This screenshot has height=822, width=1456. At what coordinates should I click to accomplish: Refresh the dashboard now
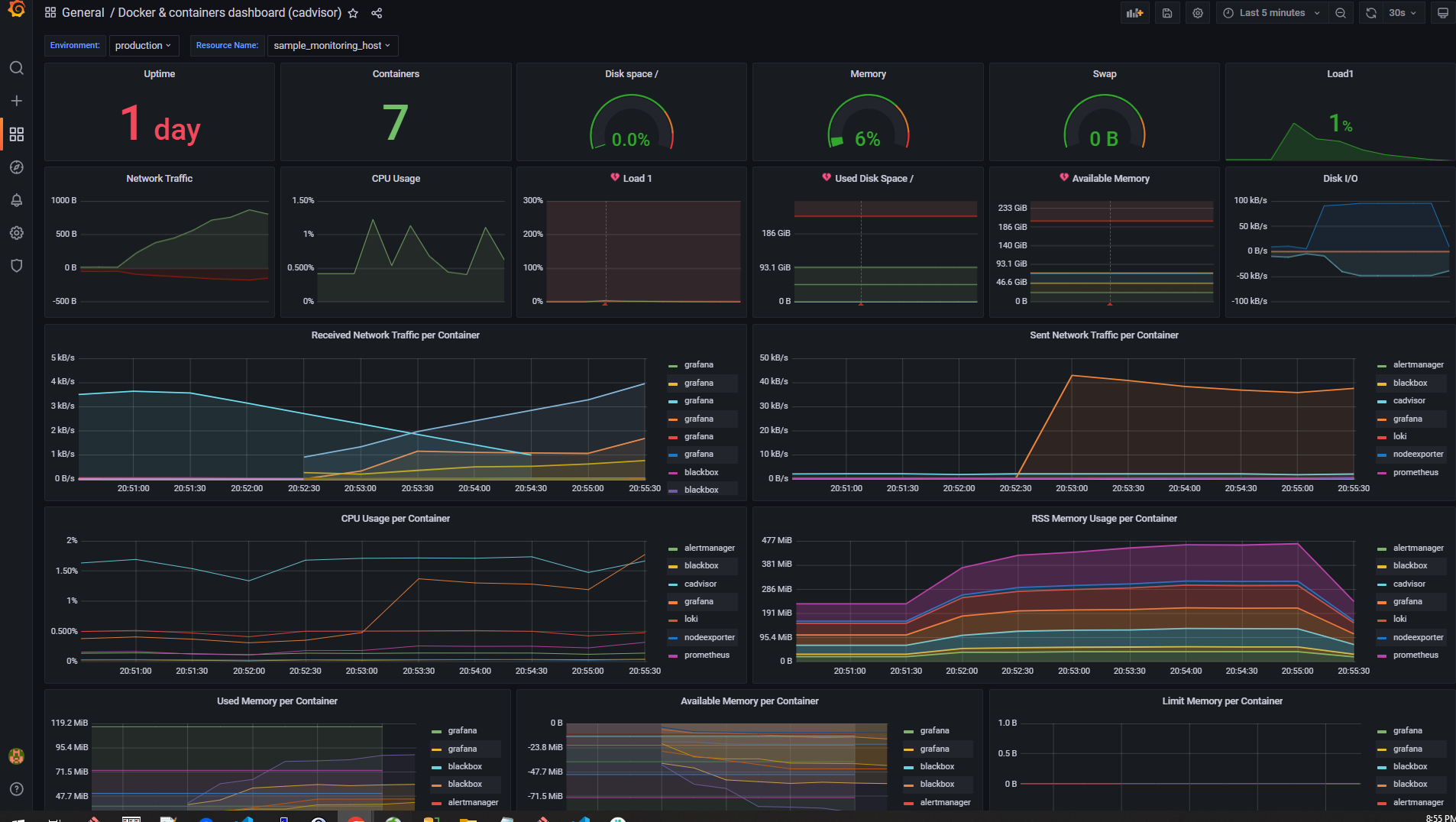click(x=1371, y=13)
